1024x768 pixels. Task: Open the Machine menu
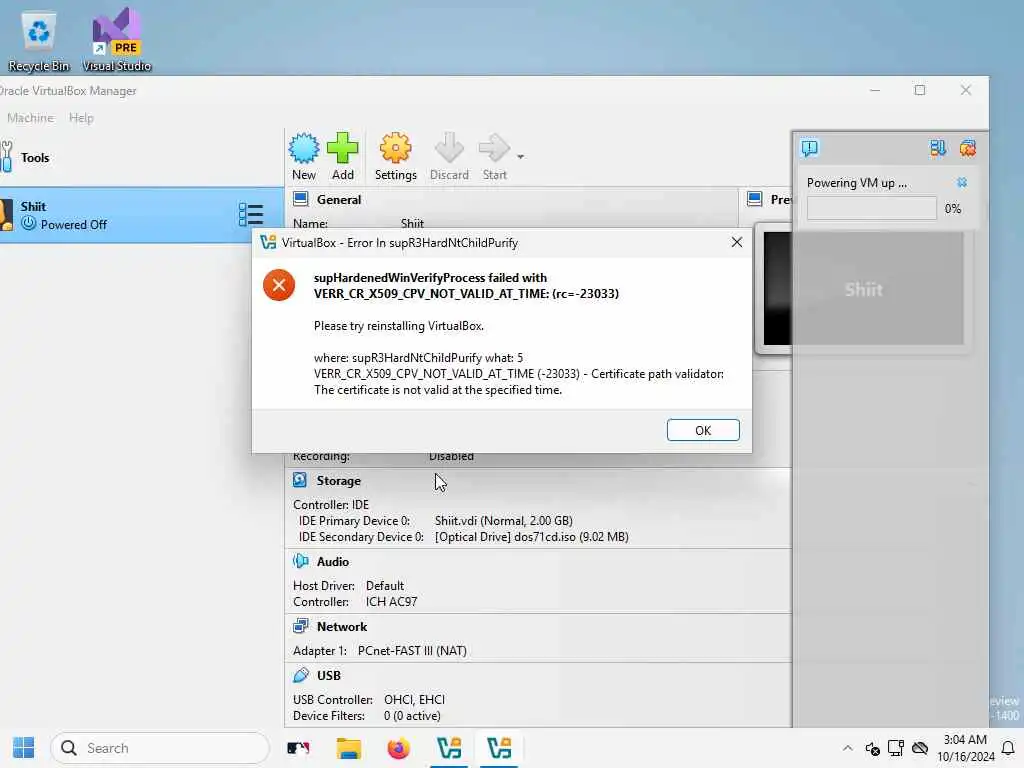click(30, 118)
